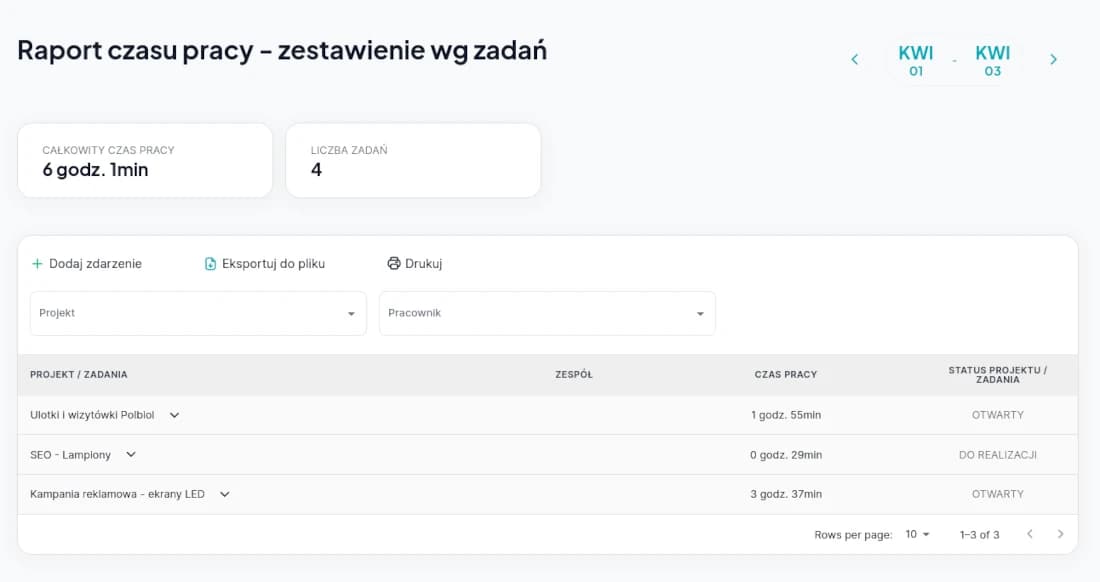Click Dodaj zdarzenie label
This screenshot has height=582, width=1100.
coord(95,264)
